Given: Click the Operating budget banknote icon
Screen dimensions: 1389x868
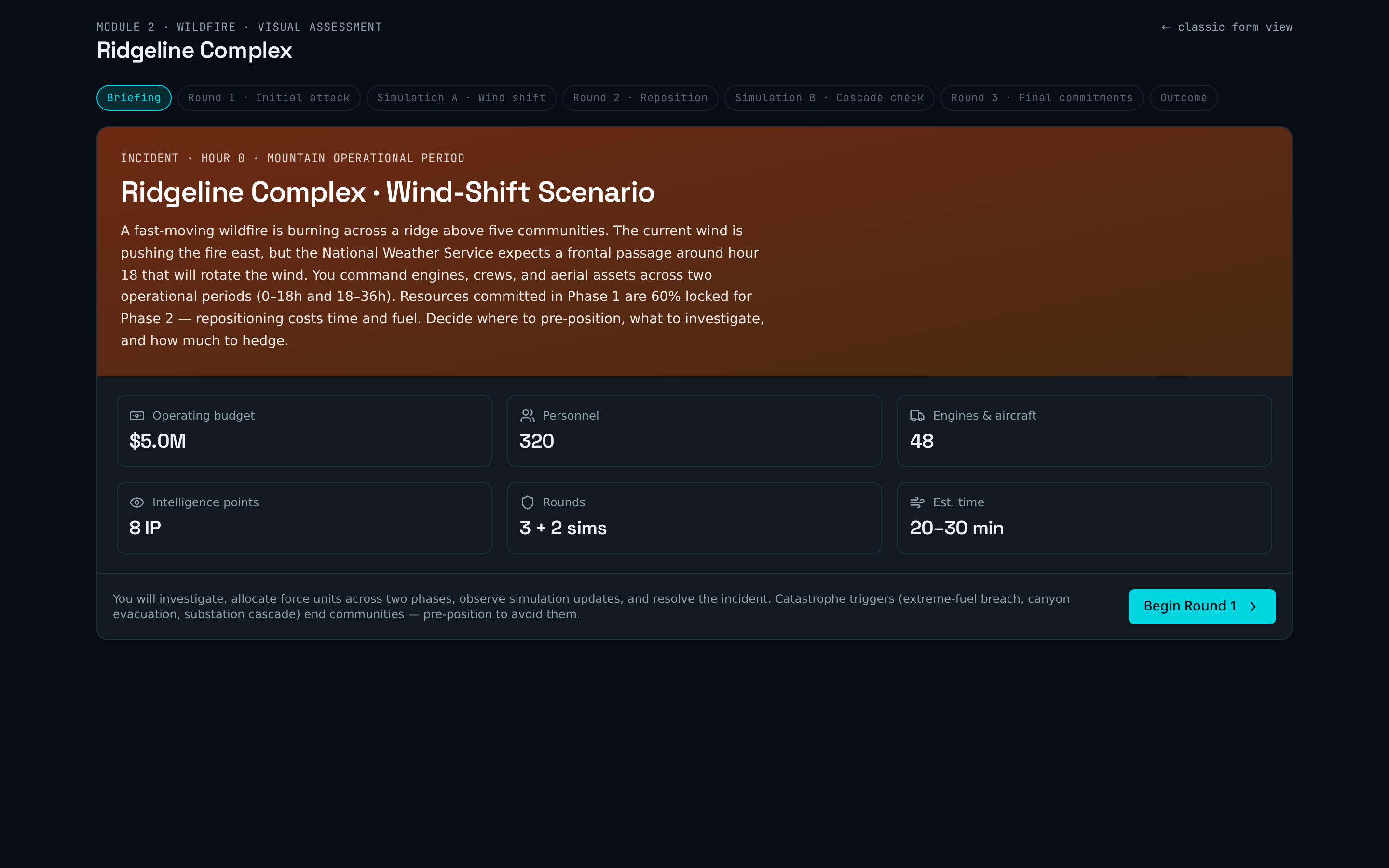Looking at the screenshot, I should click(136, 416).
